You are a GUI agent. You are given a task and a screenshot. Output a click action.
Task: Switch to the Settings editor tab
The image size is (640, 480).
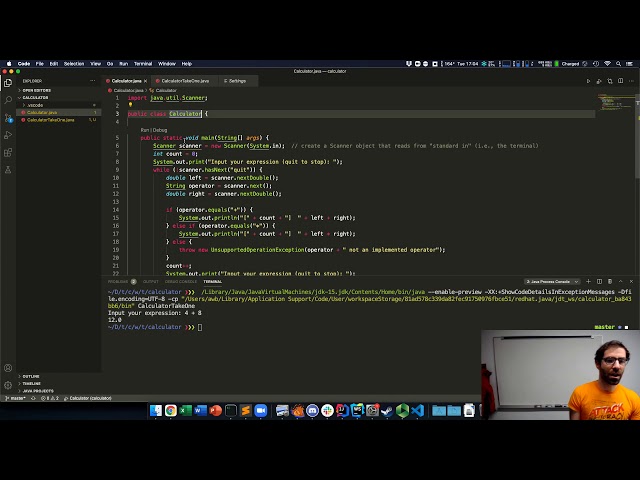237,81
